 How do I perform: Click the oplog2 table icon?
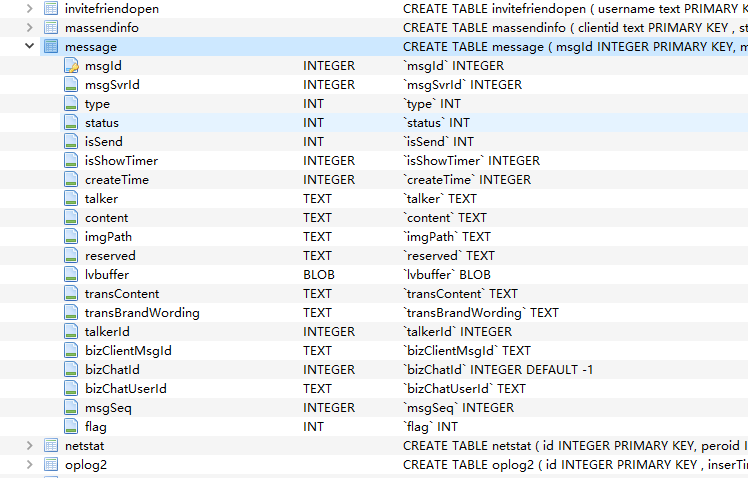(x=51, y=465)
